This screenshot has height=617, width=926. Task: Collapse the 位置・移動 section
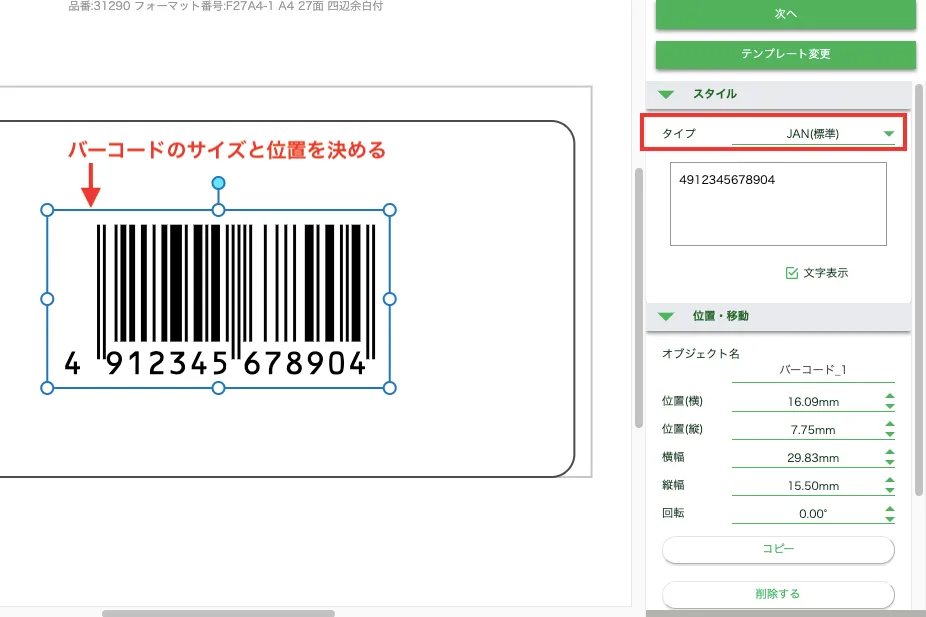coord(666,316)
